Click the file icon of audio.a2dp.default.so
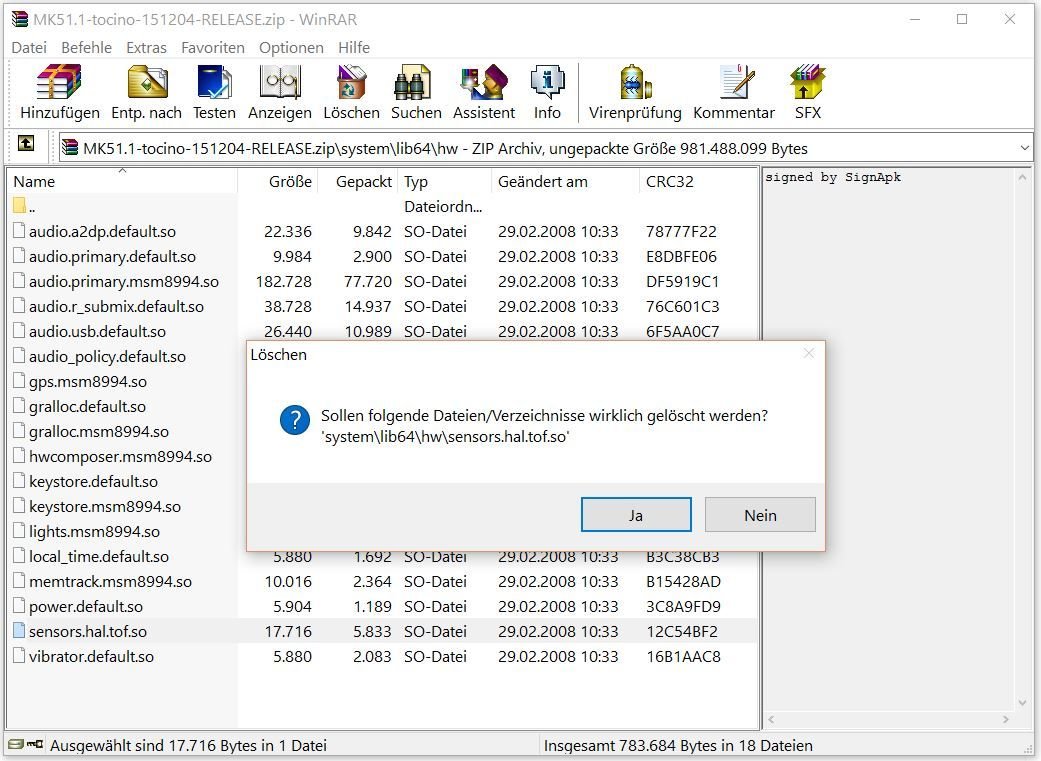The width and height of the screenshot is (1041, 761). point(19,231)
